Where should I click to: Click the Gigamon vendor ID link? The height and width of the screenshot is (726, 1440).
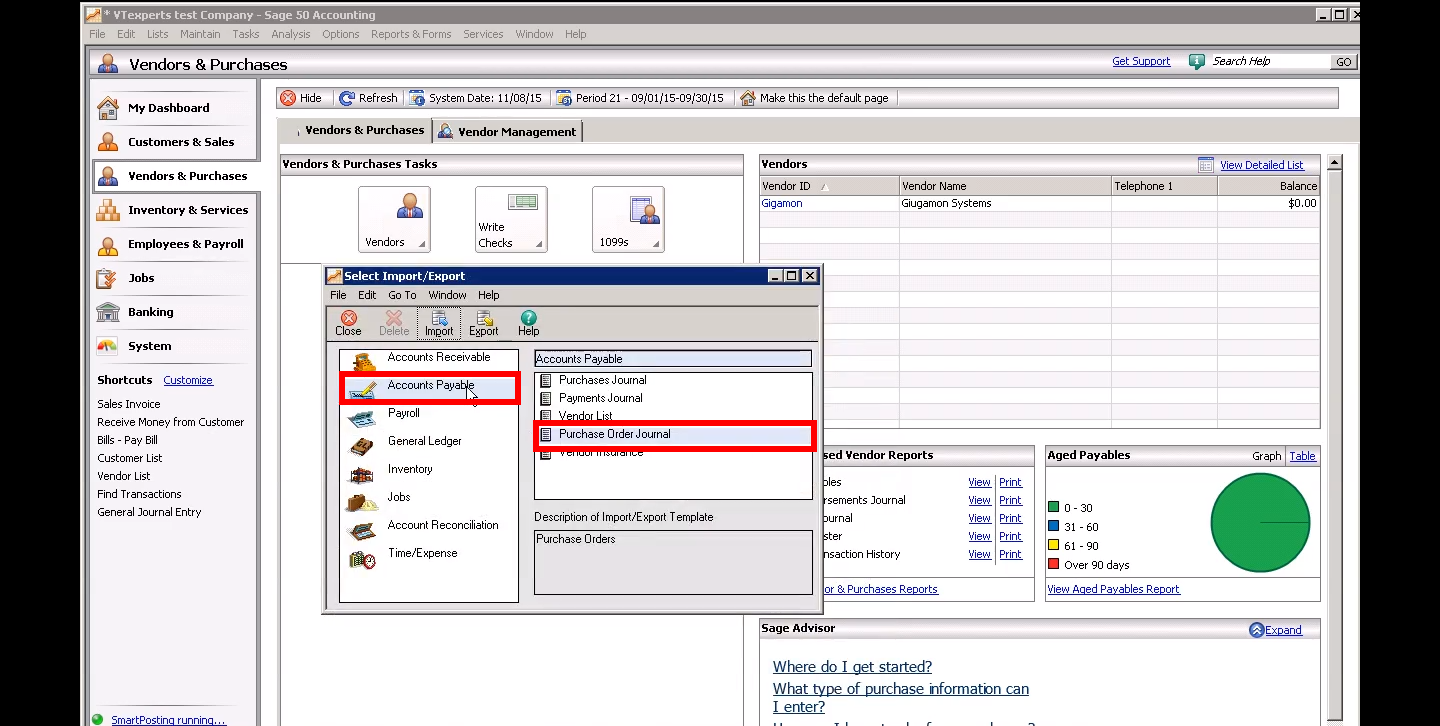coord(782,203)
